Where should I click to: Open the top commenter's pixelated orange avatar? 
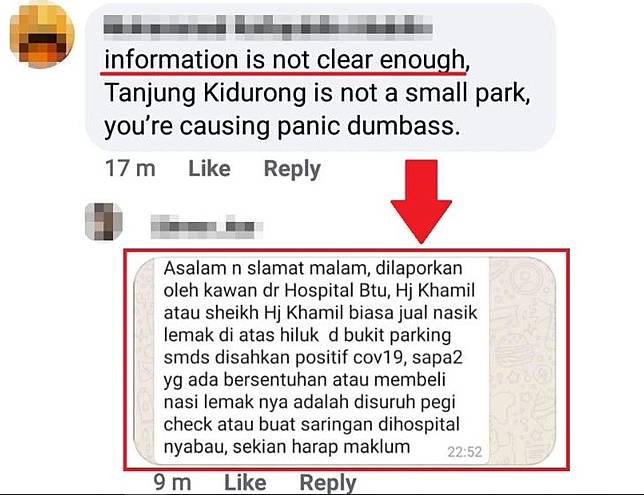coord(42,35)
